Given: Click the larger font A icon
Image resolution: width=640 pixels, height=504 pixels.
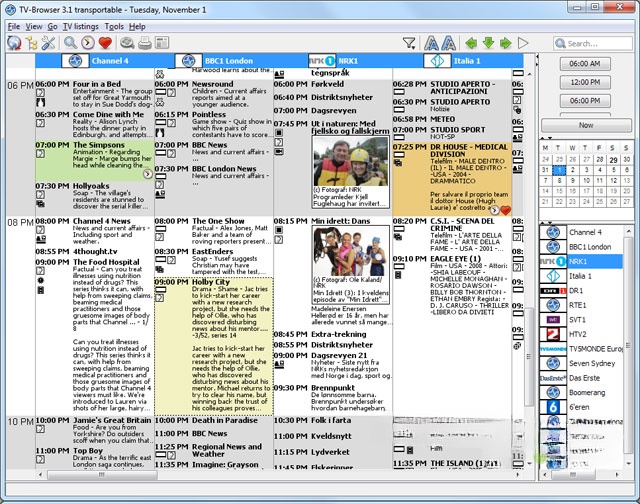Looking at the screenshot, I should tap(431, 43).
